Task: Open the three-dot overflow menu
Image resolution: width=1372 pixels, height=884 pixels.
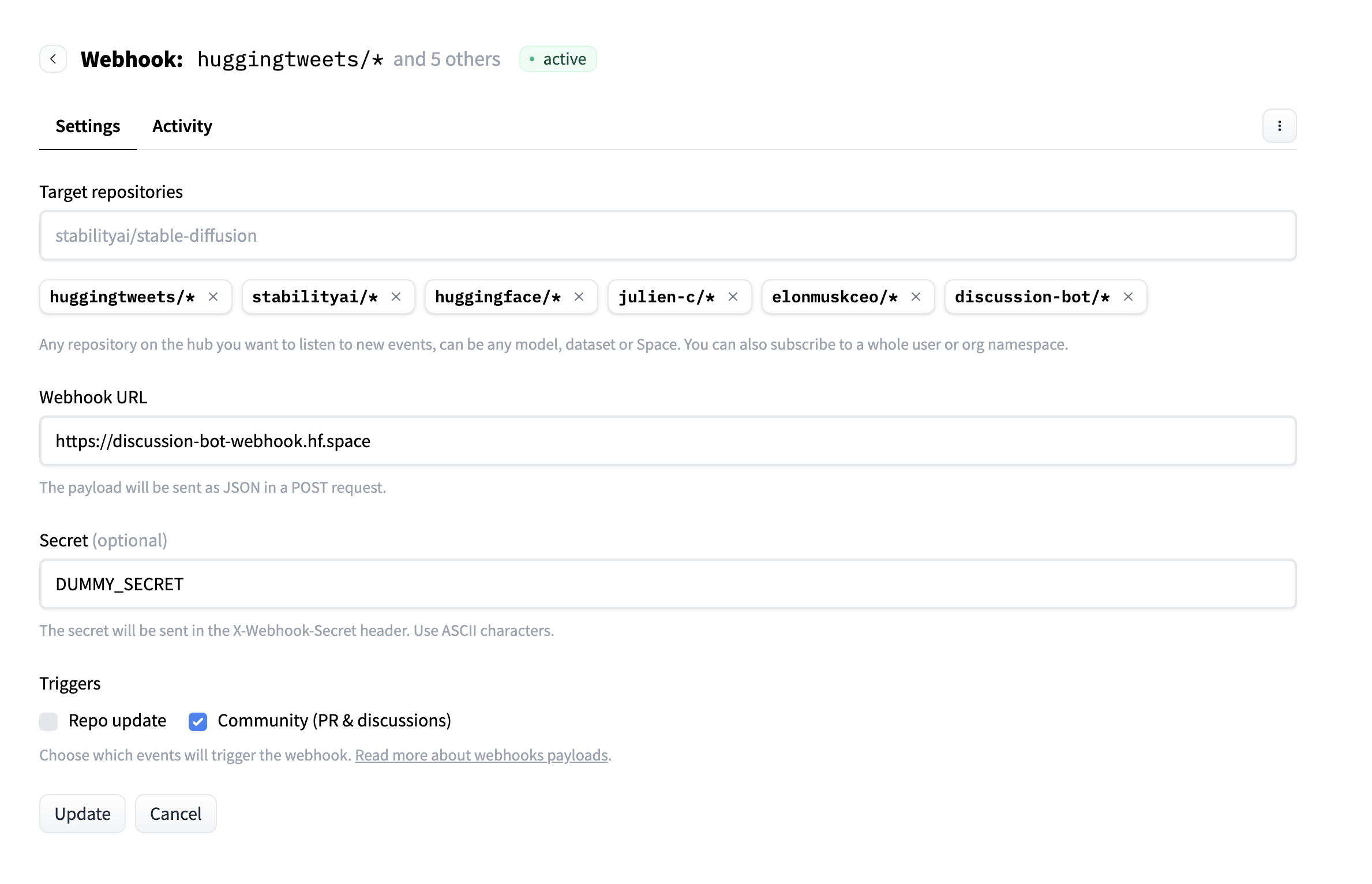Action: click(x=1279, y=126)
